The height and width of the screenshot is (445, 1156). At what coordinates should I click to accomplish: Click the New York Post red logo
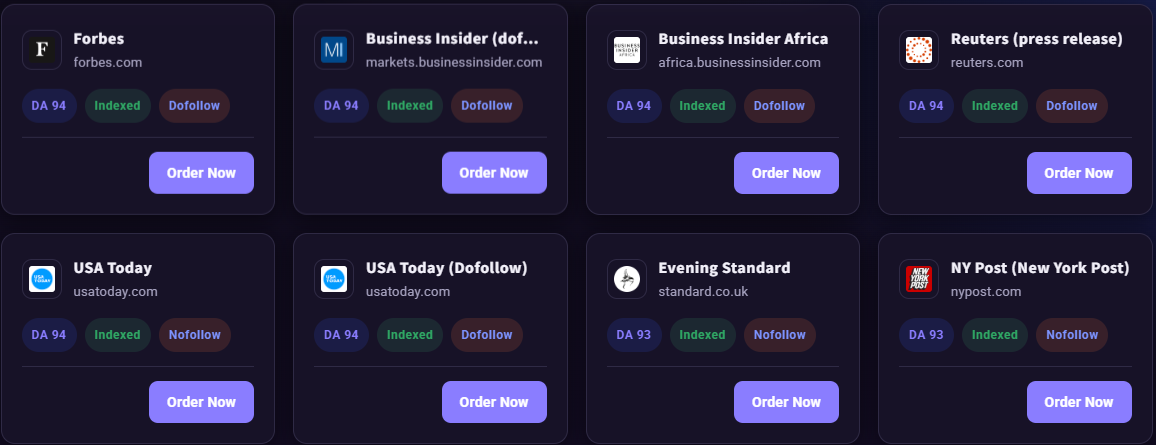[919, 279]
